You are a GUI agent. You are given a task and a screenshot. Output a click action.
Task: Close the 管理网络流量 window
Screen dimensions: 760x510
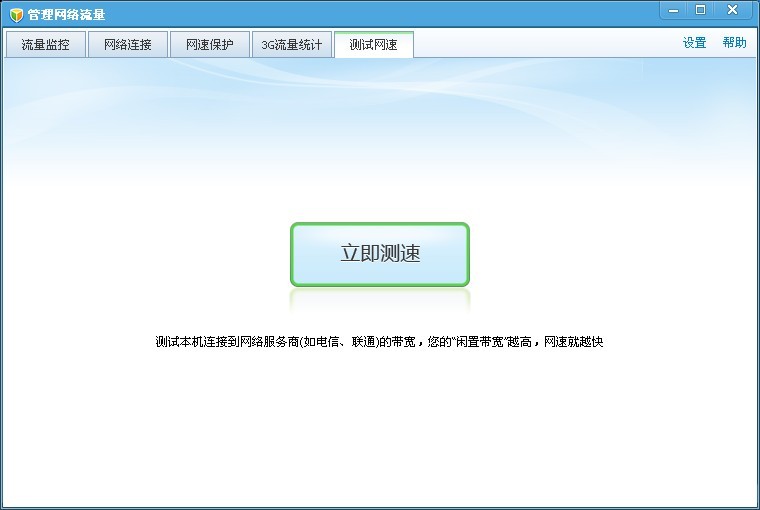(733, 10)
